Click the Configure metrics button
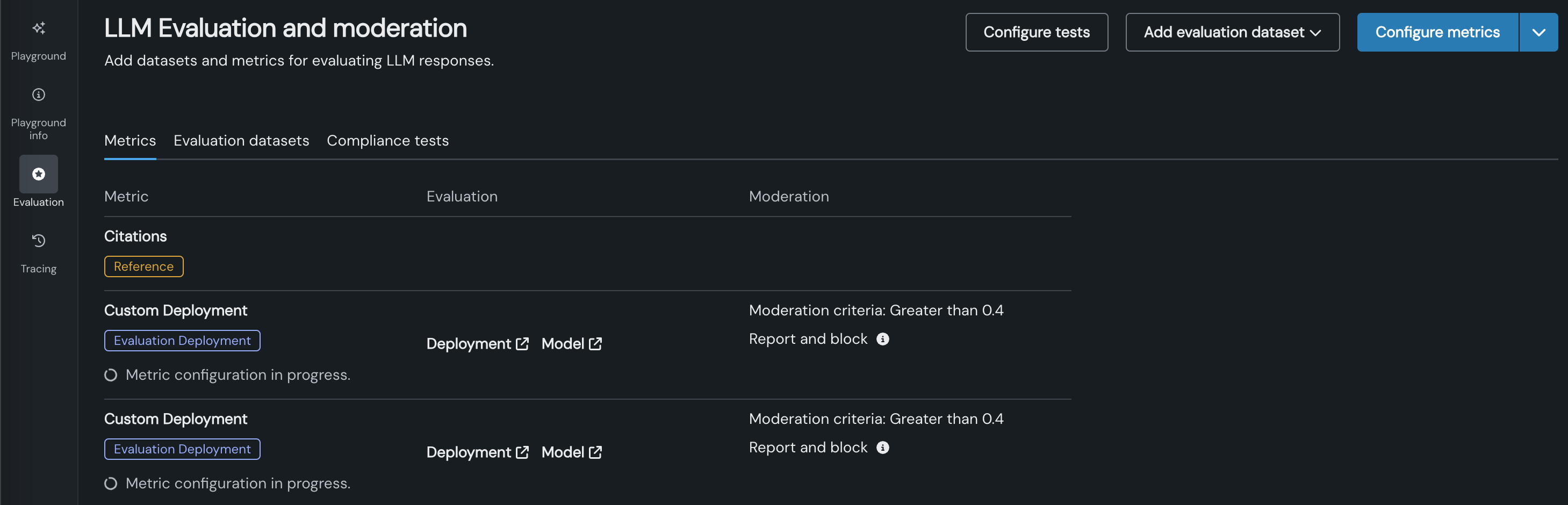Viewport: 1568px width, 505px height. point(1437,32)
